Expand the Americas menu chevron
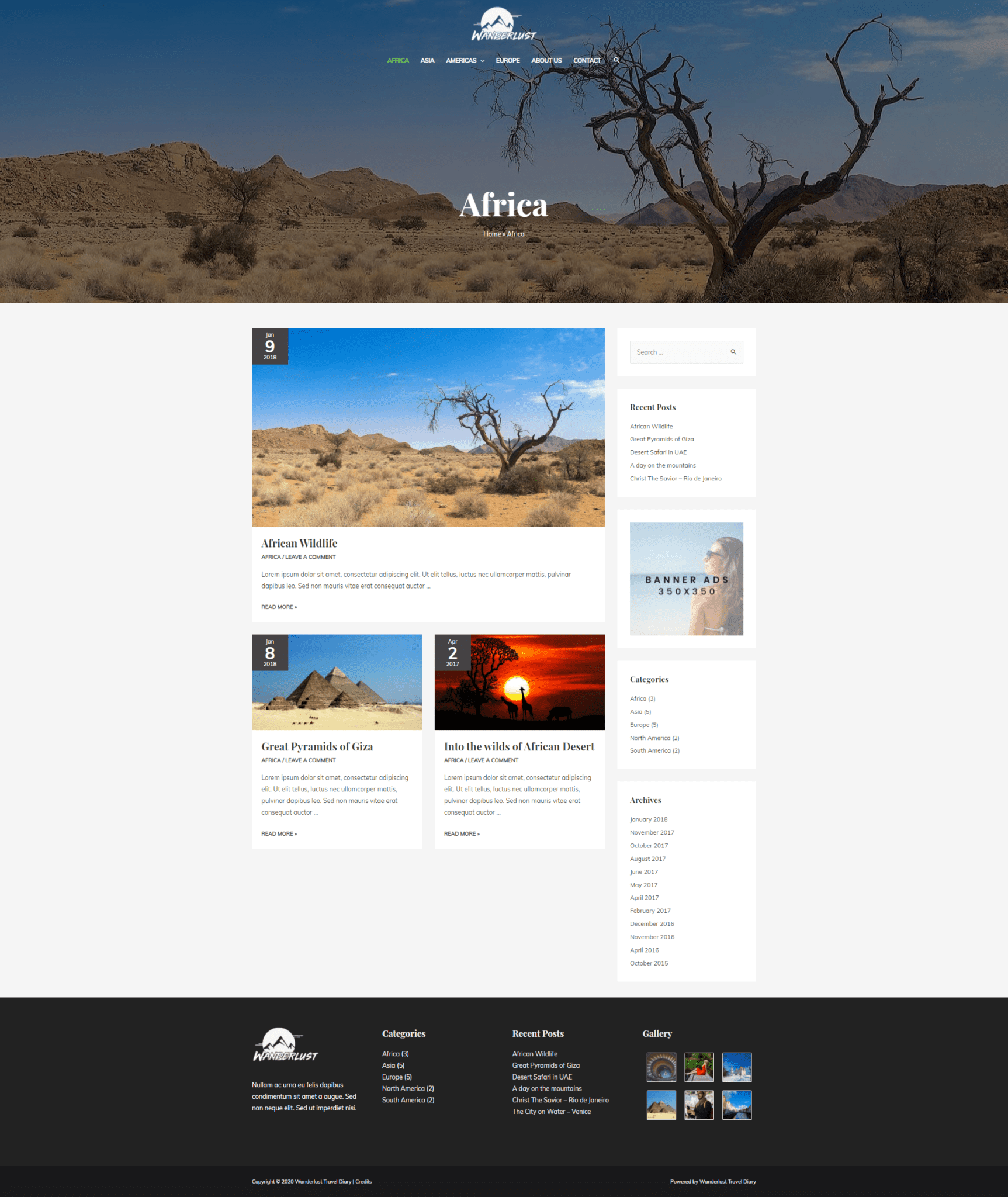Screen dimensions: 1008x1197 tap(483, 61)
